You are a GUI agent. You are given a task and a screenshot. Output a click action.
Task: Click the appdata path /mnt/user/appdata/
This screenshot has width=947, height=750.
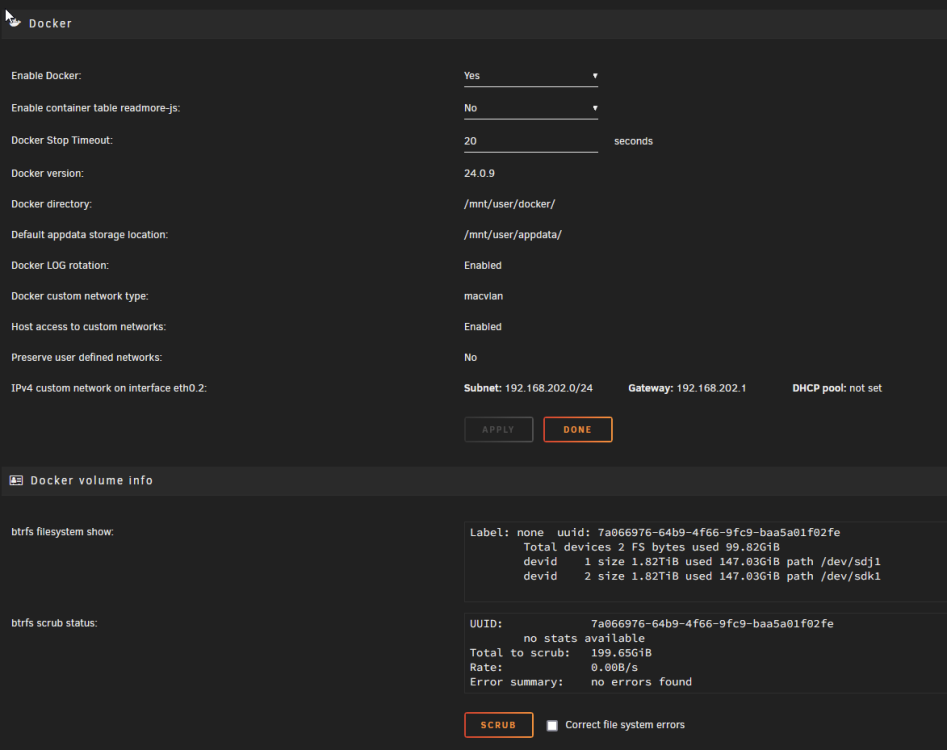[513, 235]
